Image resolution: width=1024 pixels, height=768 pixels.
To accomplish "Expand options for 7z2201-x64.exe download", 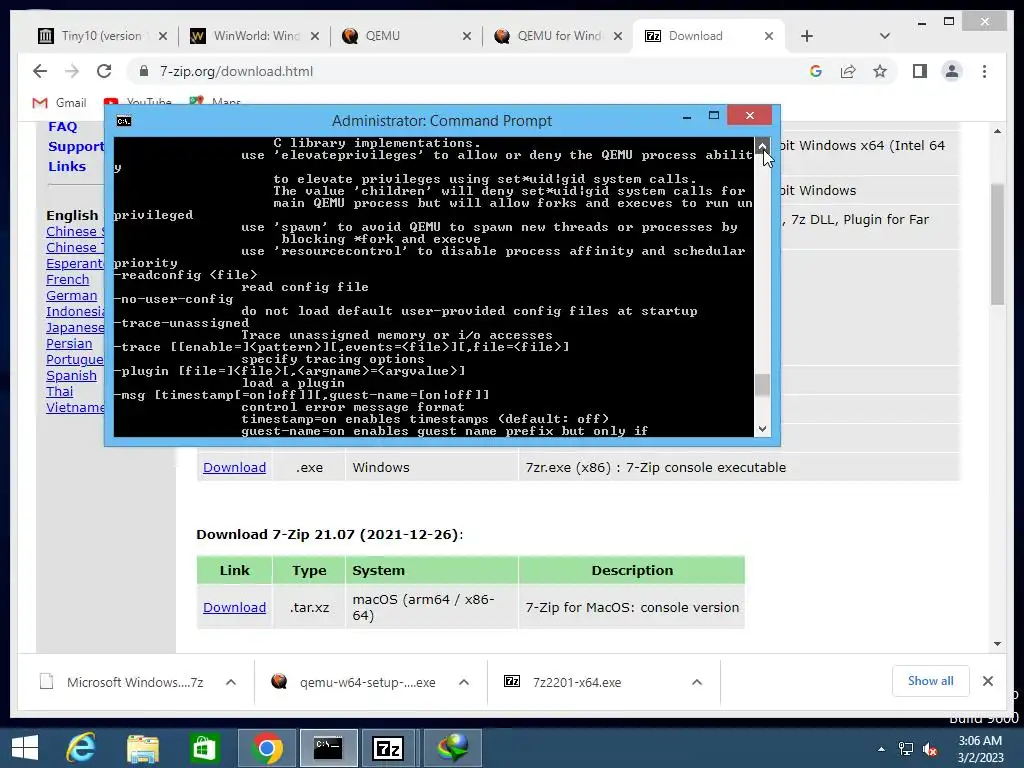I will [697, 682].
